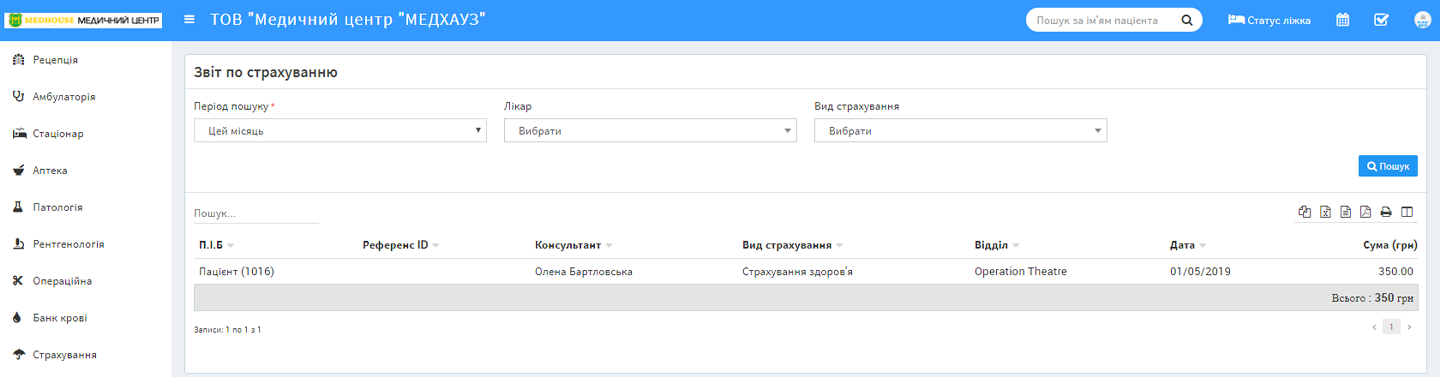Sort by Референс ID column
The height and width of the screenshot is (377, 1440).
tap(400, 245)
